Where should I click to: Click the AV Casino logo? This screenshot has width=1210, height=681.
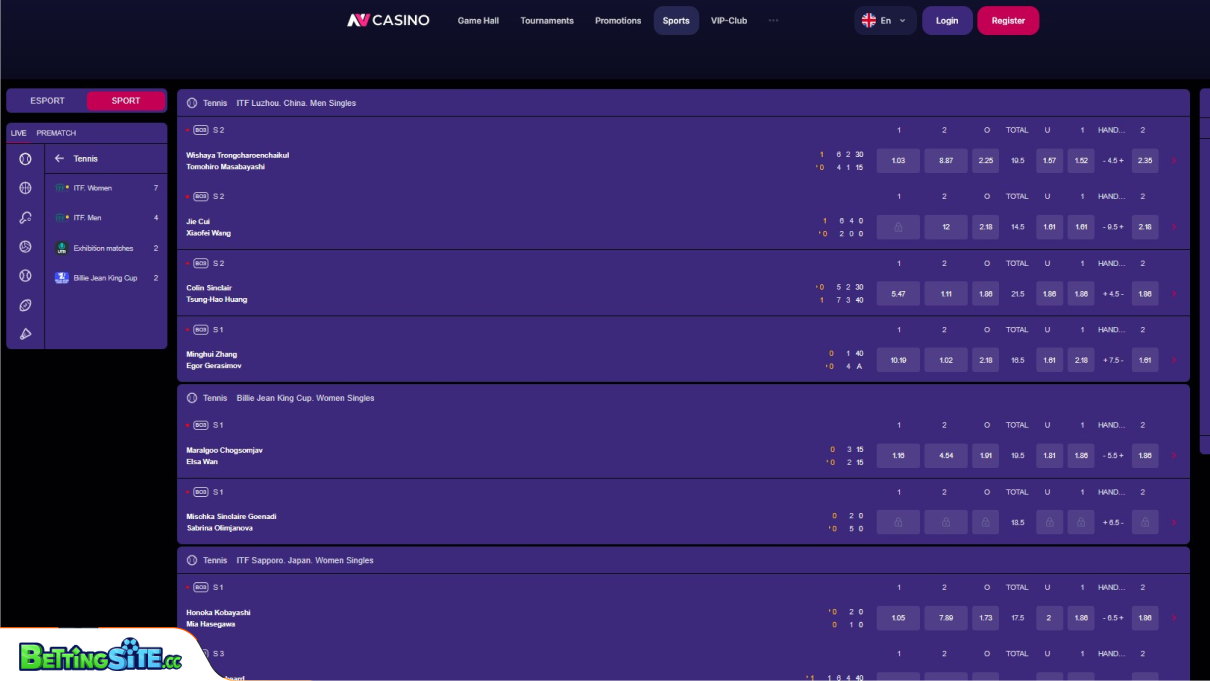388,20
